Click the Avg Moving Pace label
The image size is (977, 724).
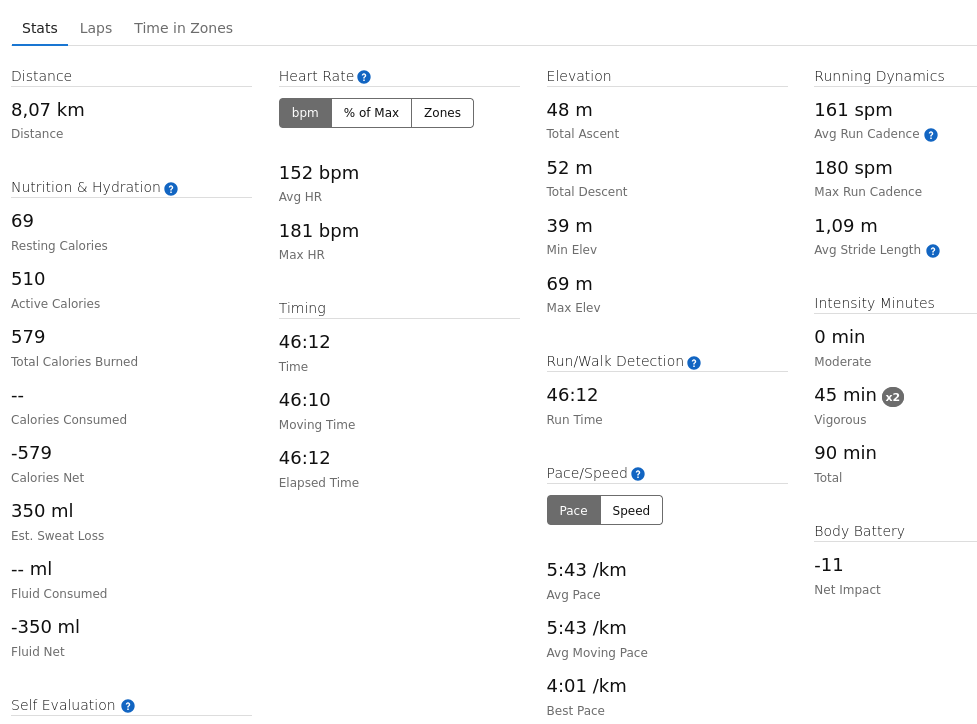(597, 652)
